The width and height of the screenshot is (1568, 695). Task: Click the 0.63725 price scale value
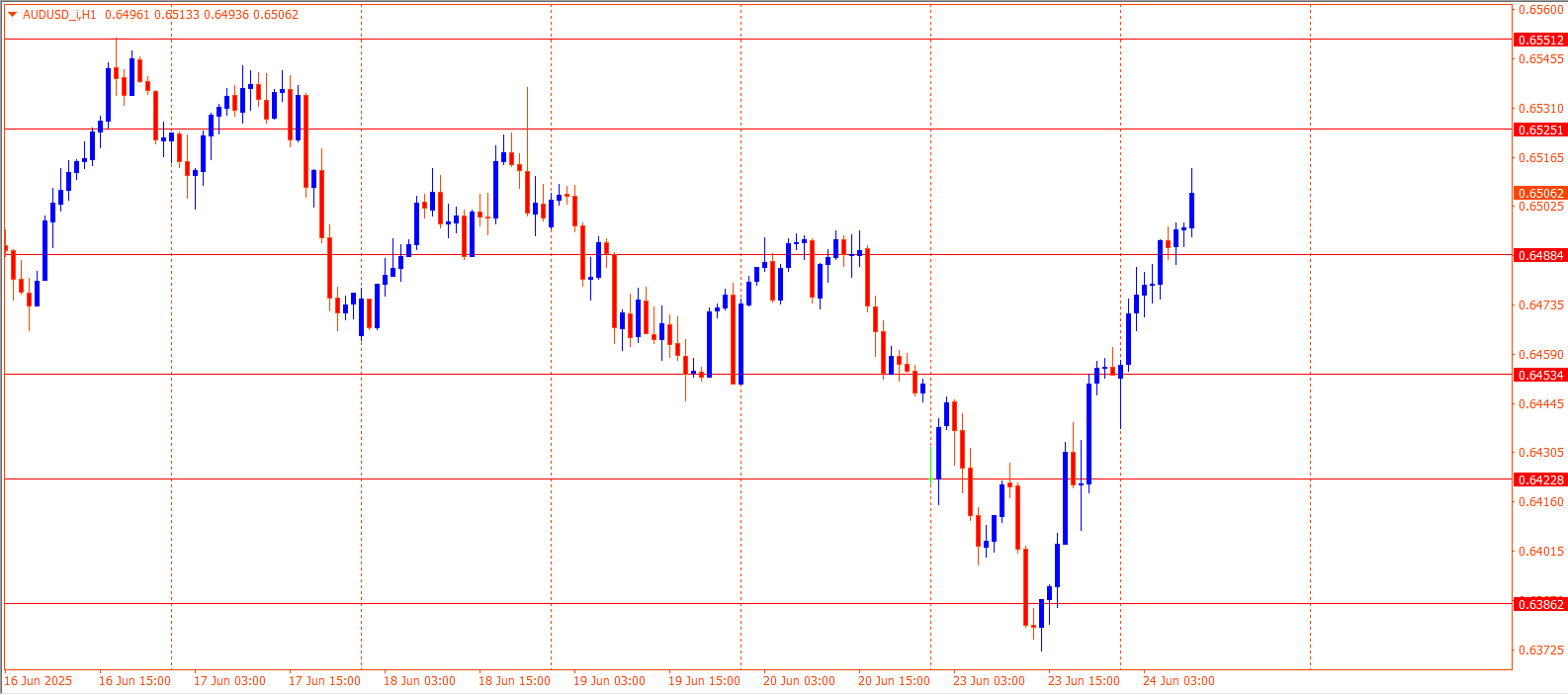[x=1541, y=651]
